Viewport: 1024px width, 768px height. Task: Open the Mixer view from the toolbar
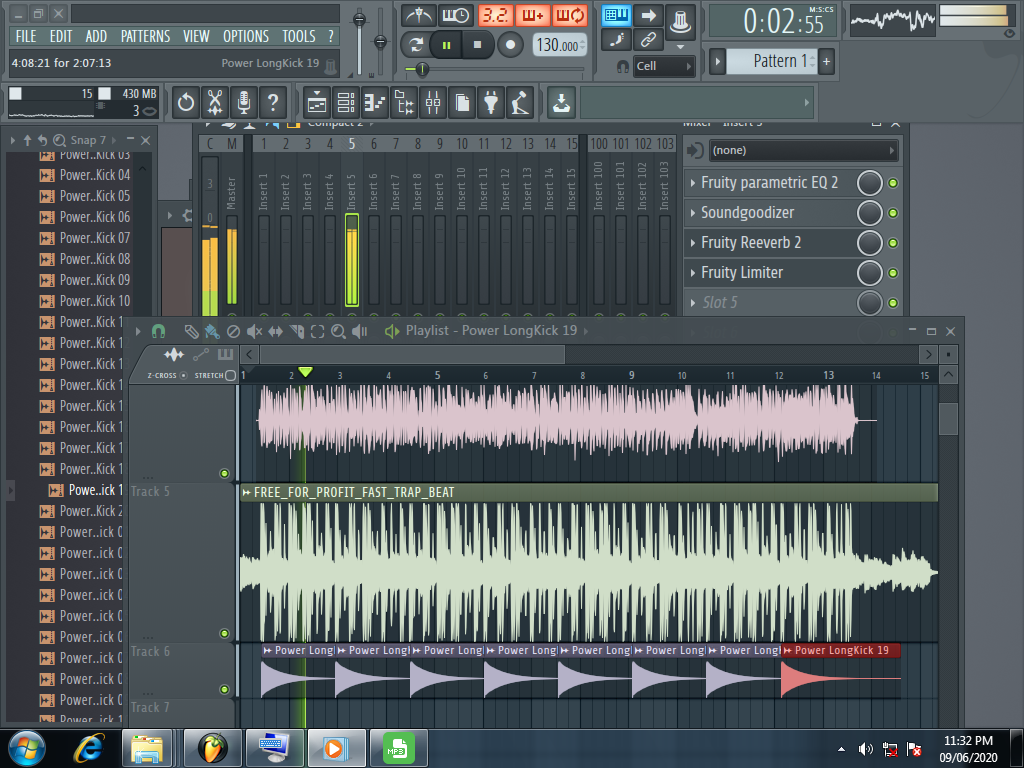(x=433, y=102)
